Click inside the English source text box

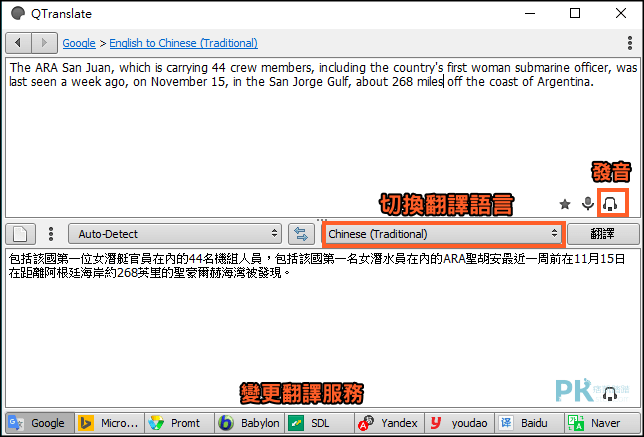[x=322, y=138]
